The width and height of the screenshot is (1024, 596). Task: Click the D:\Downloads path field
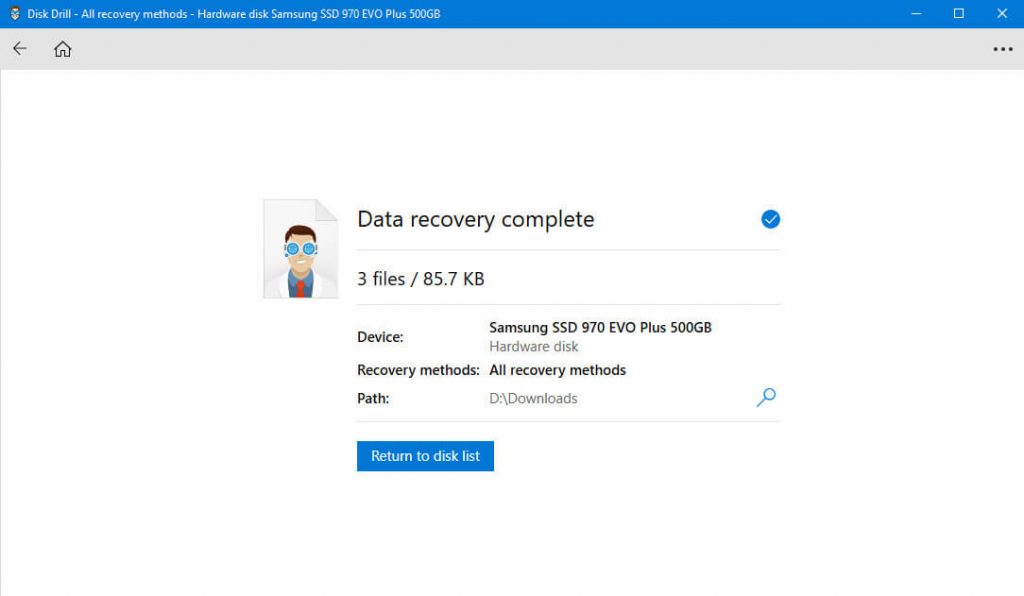[533, 398]
